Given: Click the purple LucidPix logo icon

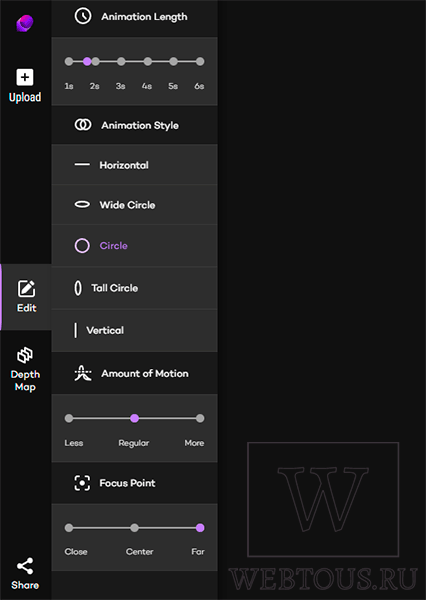Looking at the screenshot, I should (25, 23).
